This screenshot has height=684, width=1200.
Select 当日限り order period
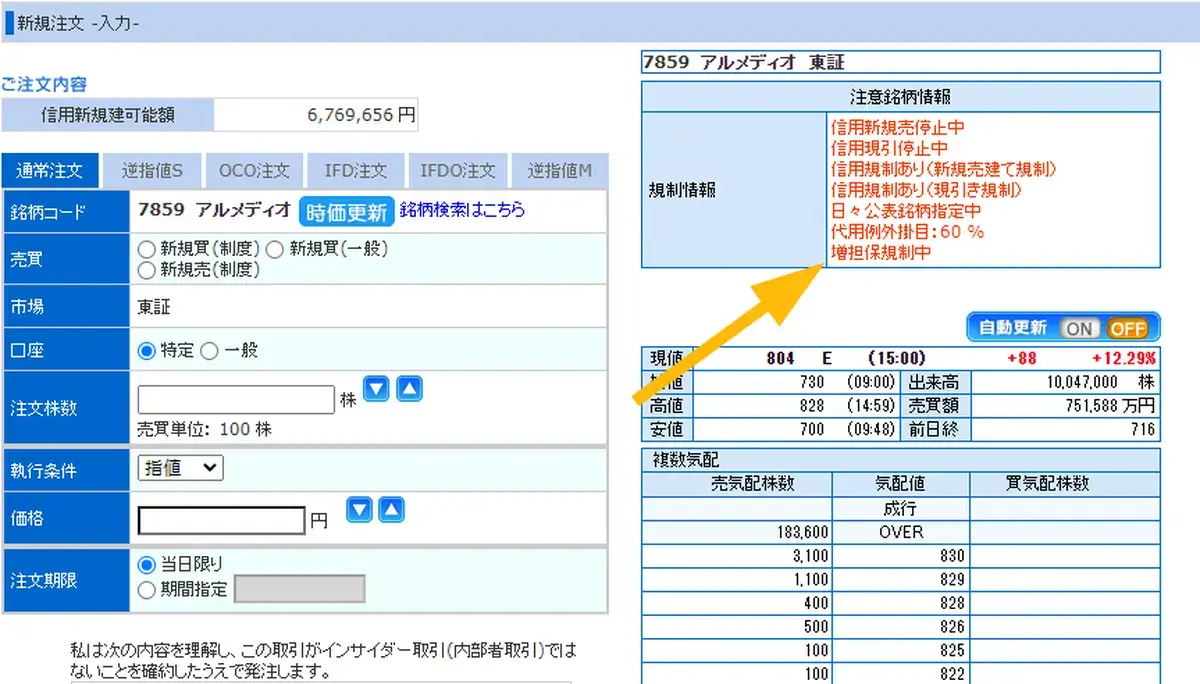pos(146,565)
